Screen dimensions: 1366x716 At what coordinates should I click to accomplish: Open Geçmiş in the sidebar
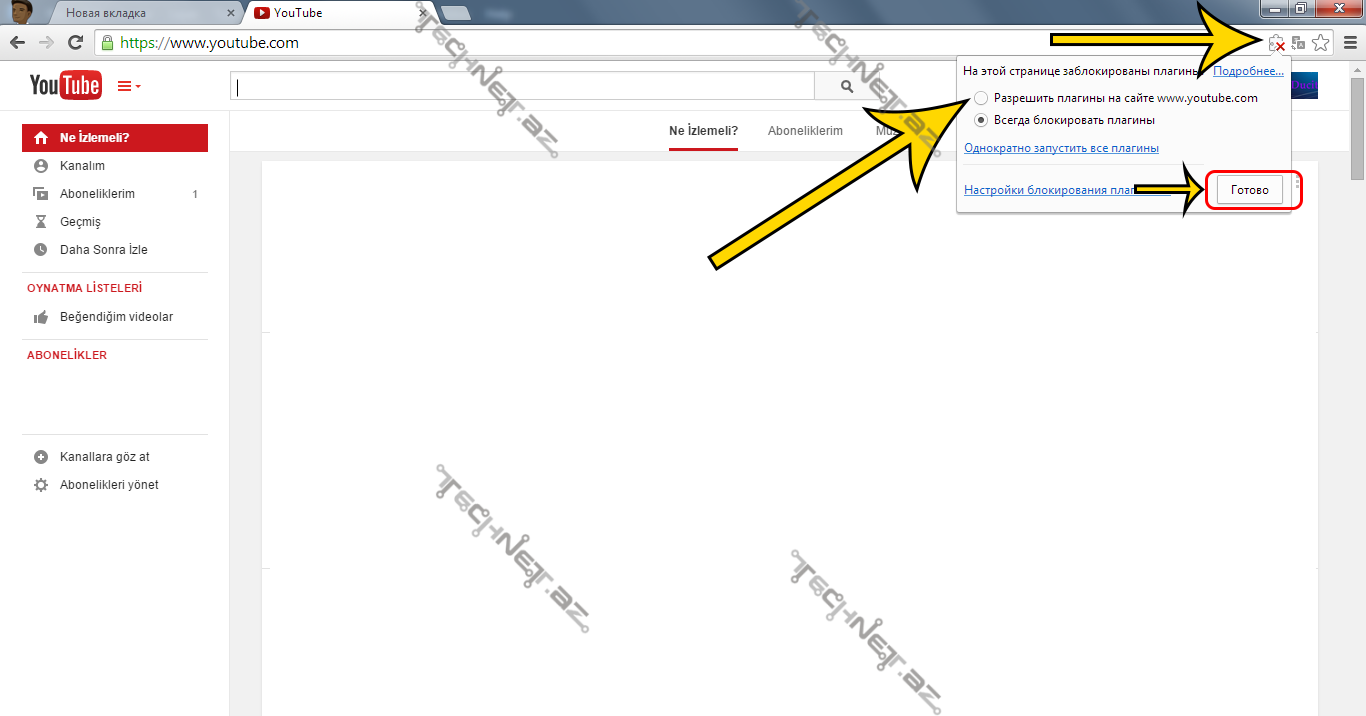point(80,222)
